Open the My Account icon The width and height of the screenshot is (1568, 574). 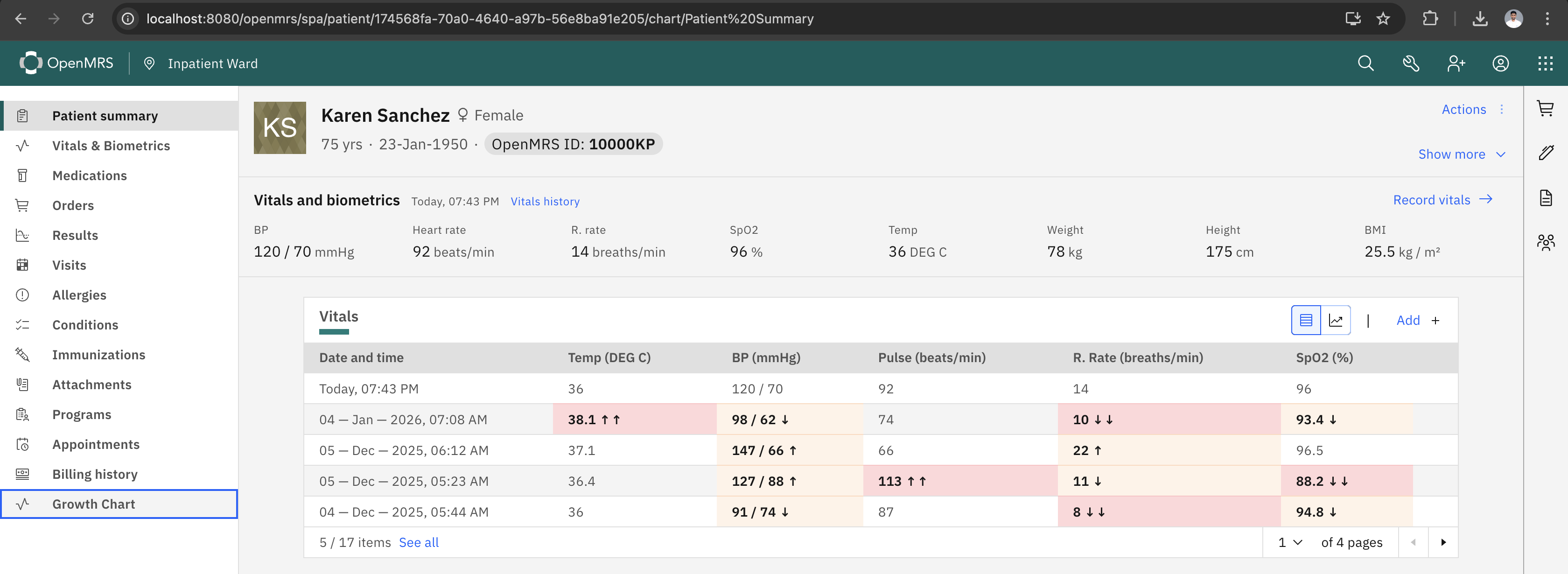coord(1501,63)
